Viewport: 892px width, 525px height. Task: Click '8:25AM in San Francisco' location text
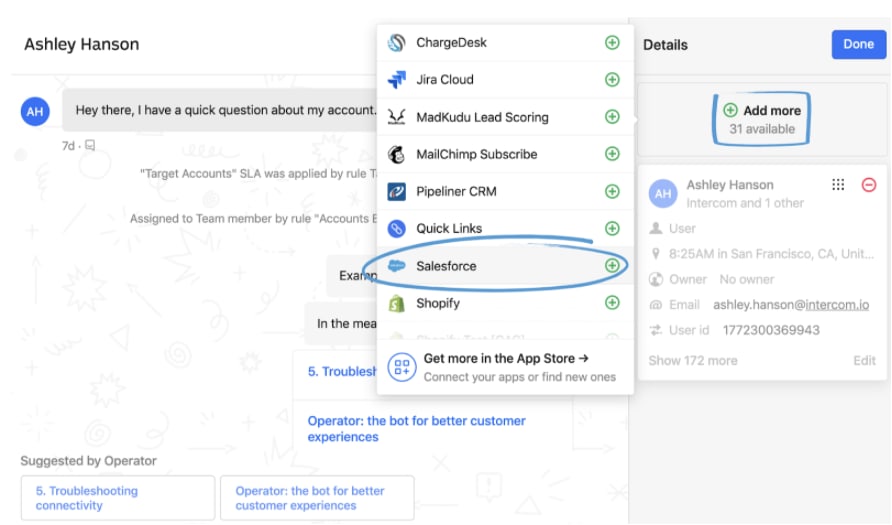pos(771,254)
